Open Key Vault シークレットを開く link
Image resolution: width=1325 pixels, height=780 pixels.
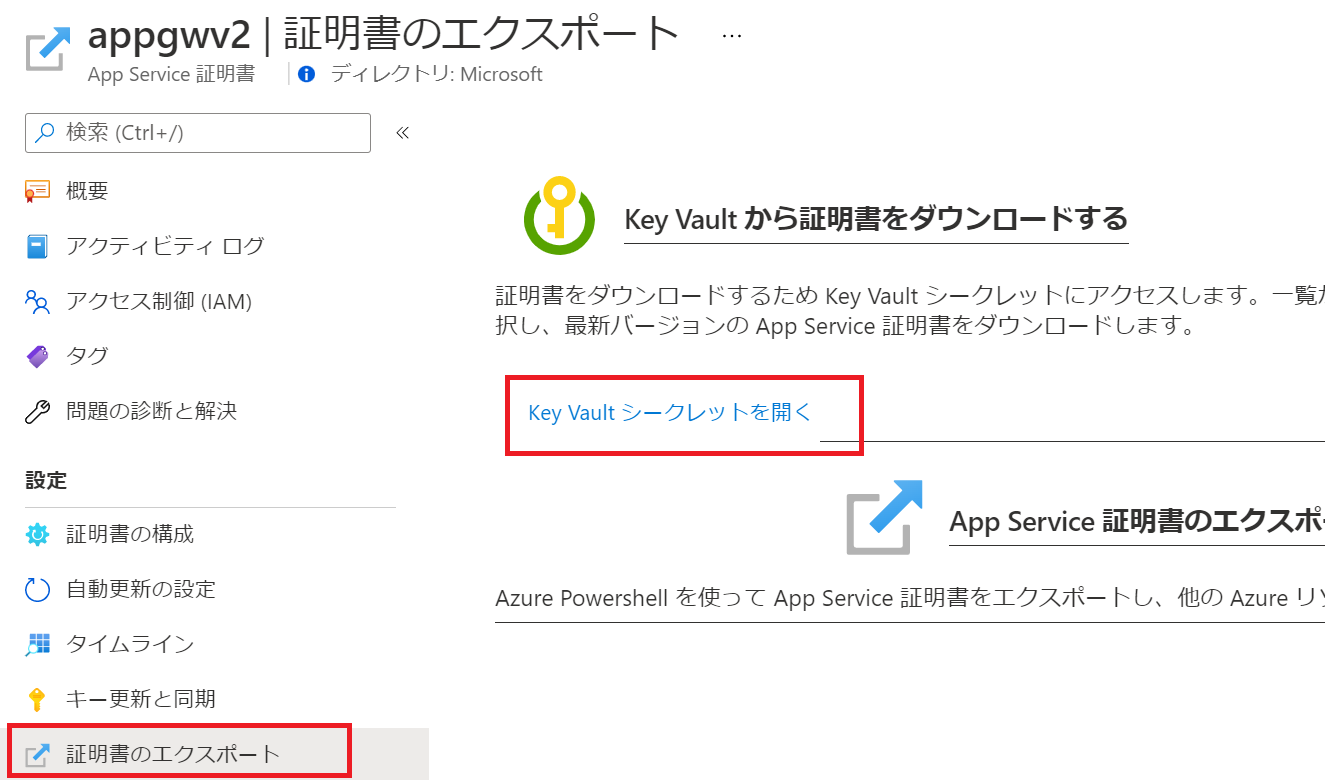670,413
